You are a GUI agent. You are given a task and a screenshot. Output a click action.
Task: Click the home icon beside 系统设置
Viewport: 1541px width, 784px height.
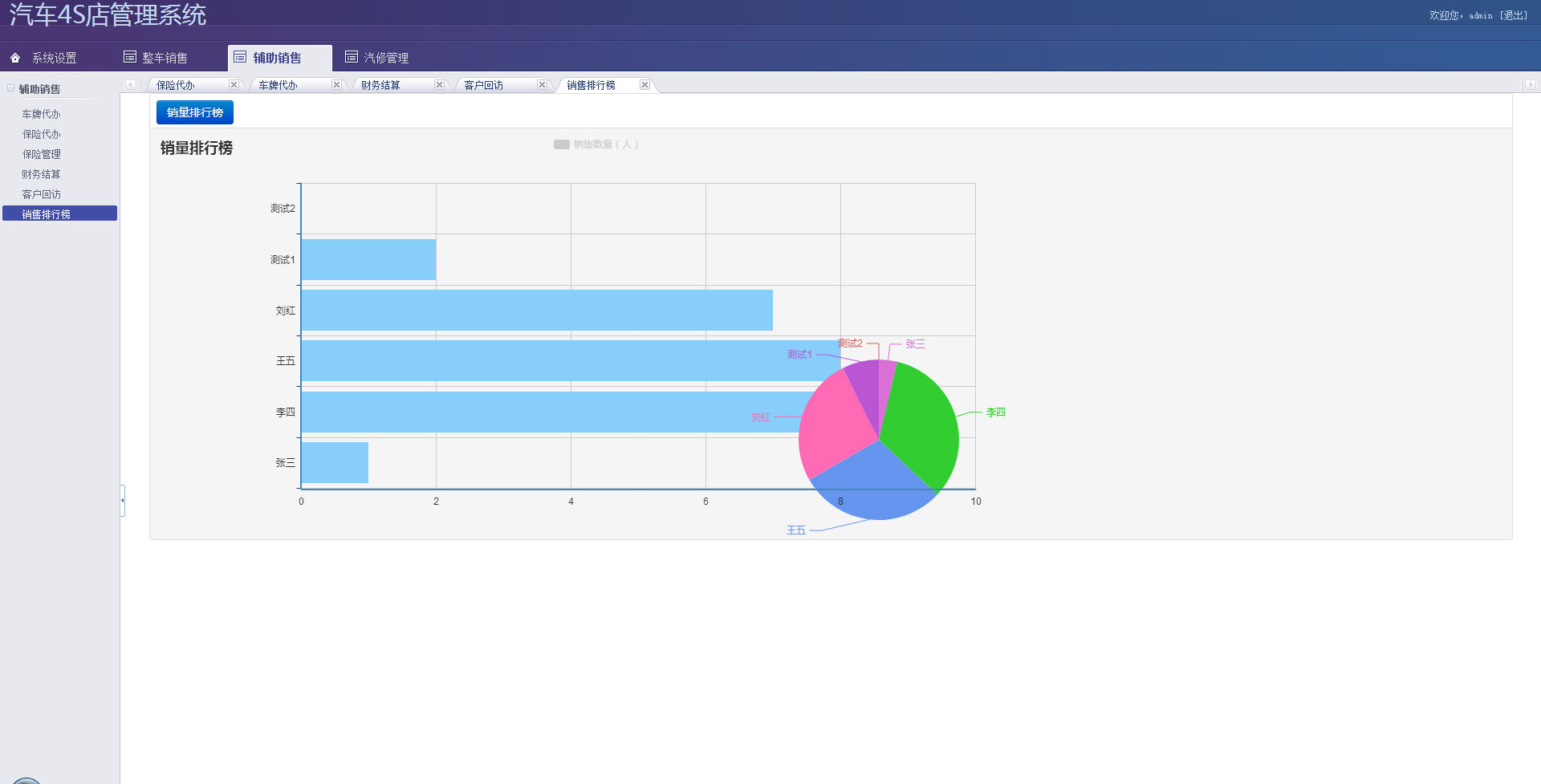[x=15, y=58]
